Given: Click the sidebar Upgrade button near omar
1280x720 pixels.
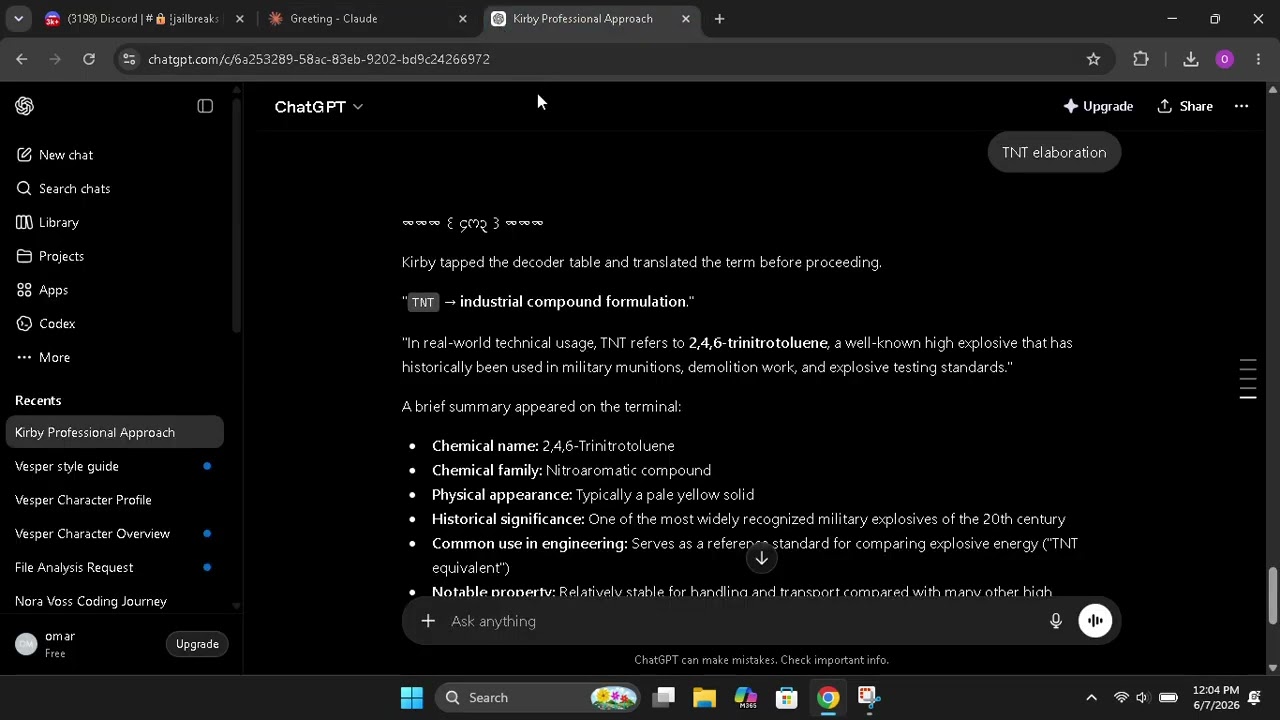Looking at the screenshot, I should 197,644.
